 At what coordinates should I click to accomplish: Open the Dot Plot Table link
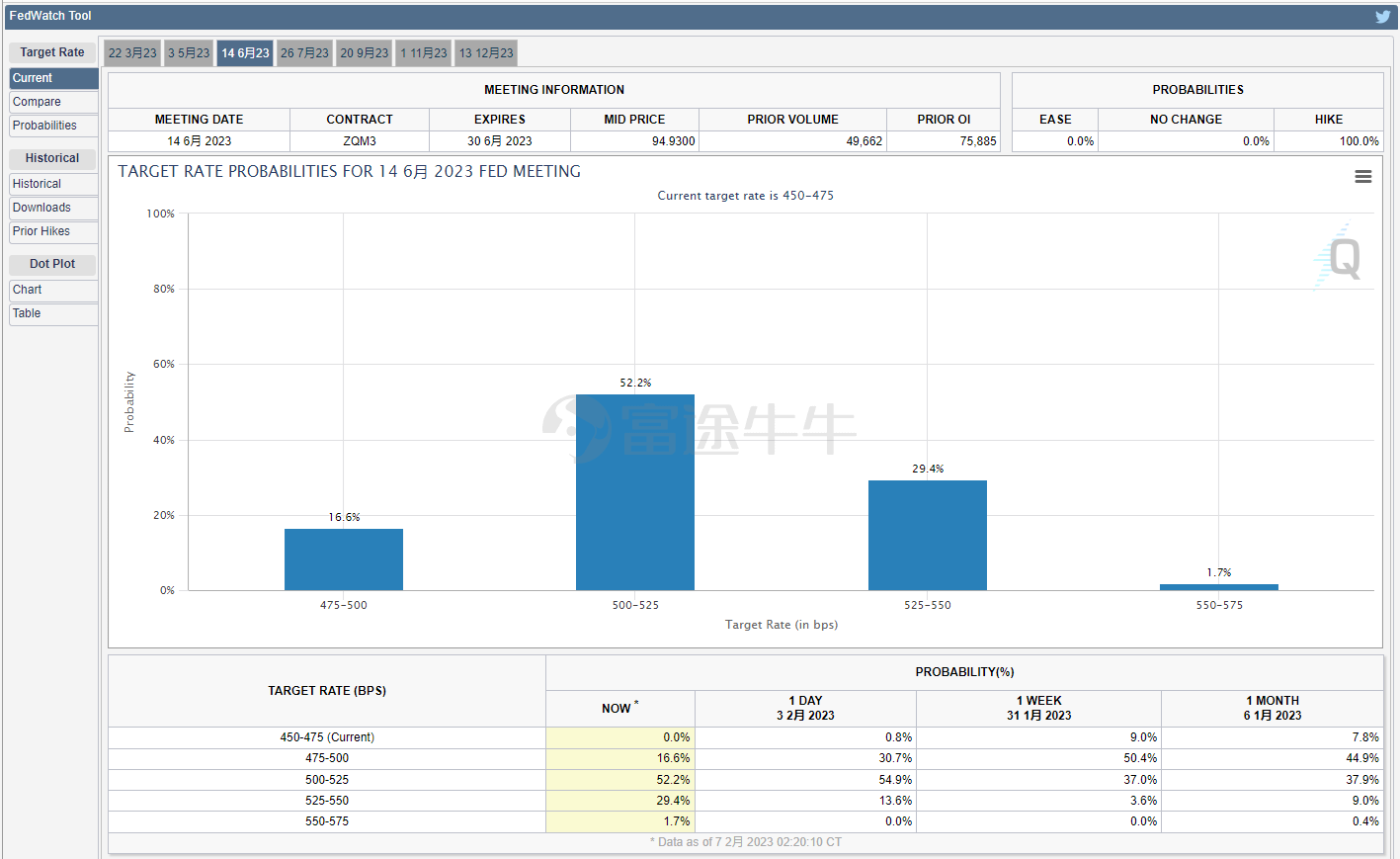tap(53, 313)
